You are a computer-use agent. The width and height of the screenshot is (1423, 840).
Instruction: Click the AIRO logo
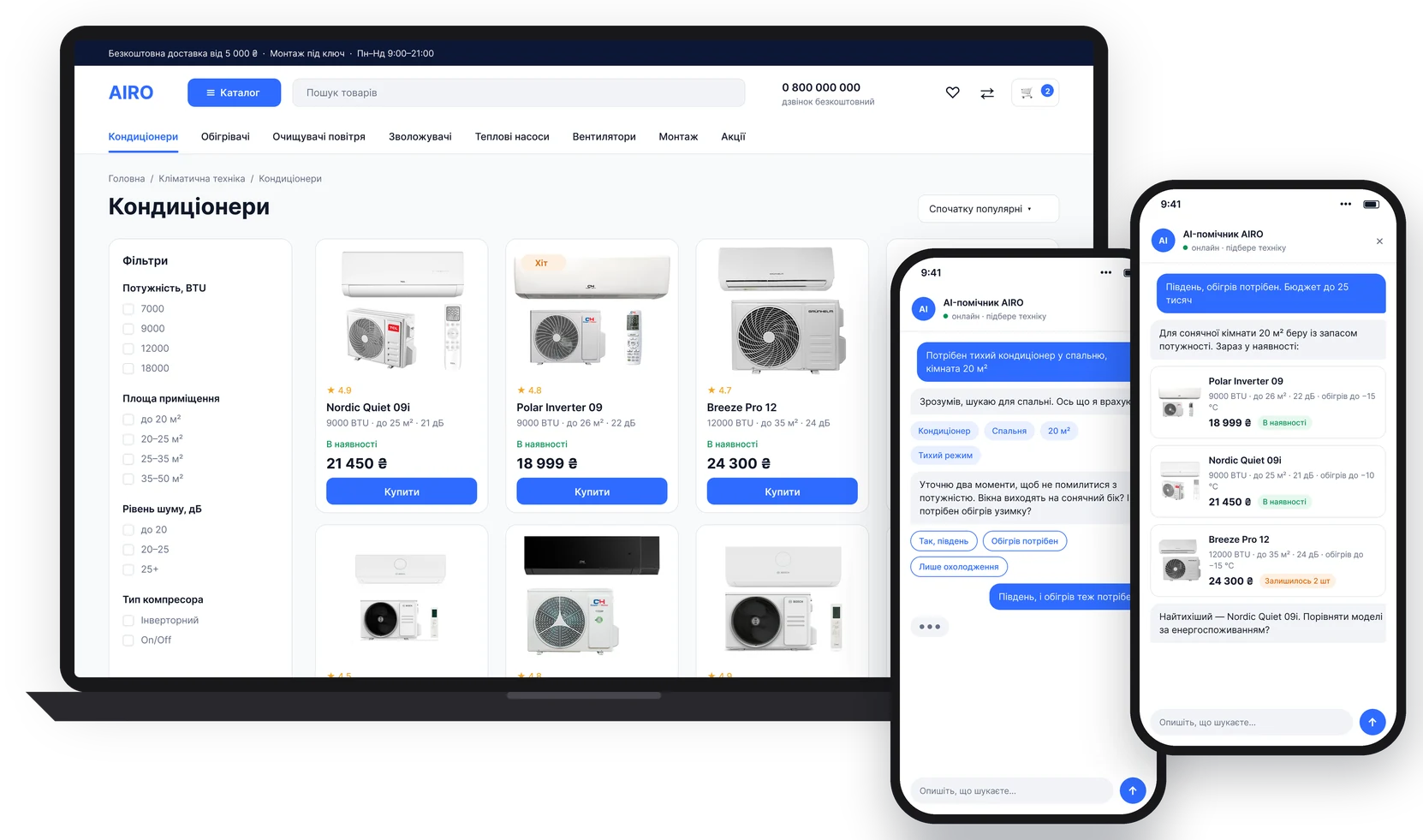131,92
